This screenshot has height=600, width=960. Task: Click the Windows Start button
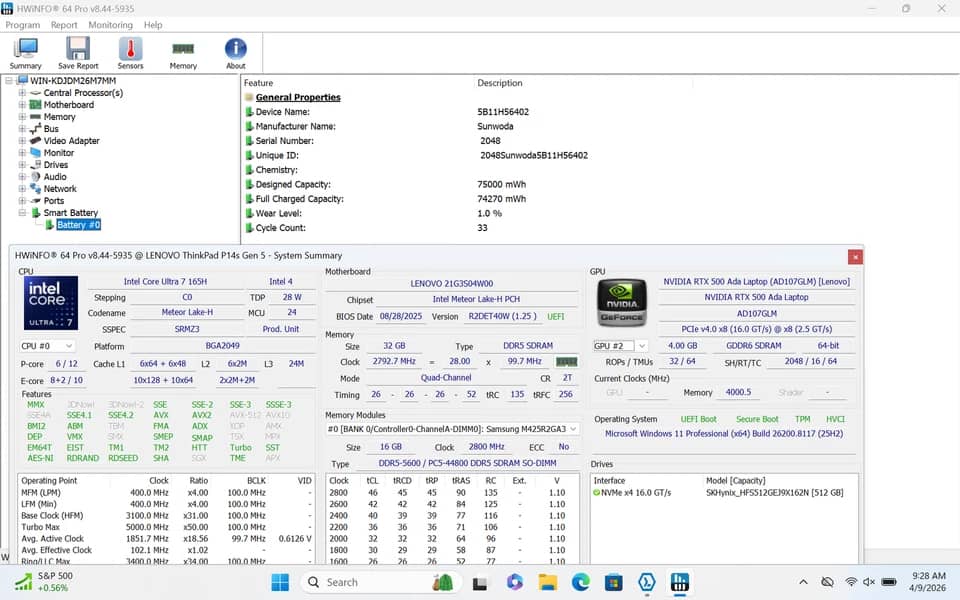click(x=280, y=582)
